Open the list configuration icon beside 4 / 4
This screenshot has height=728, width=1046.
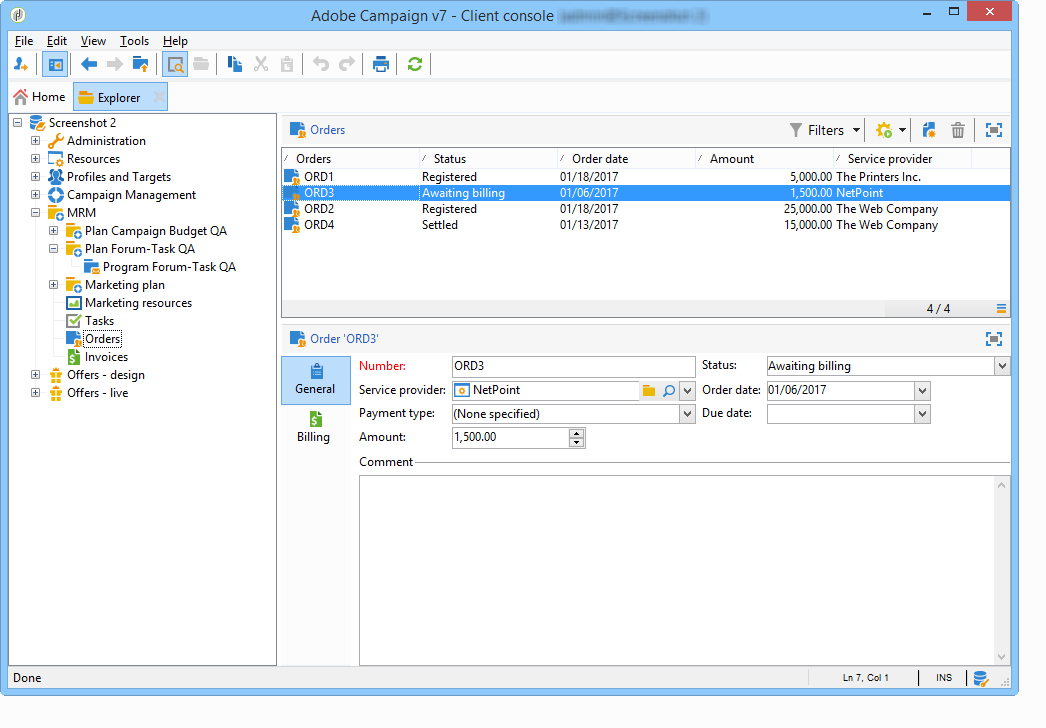1001,308
